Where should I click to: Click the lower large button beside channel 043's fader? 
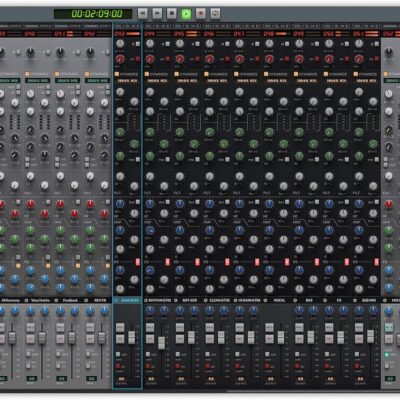120,339
